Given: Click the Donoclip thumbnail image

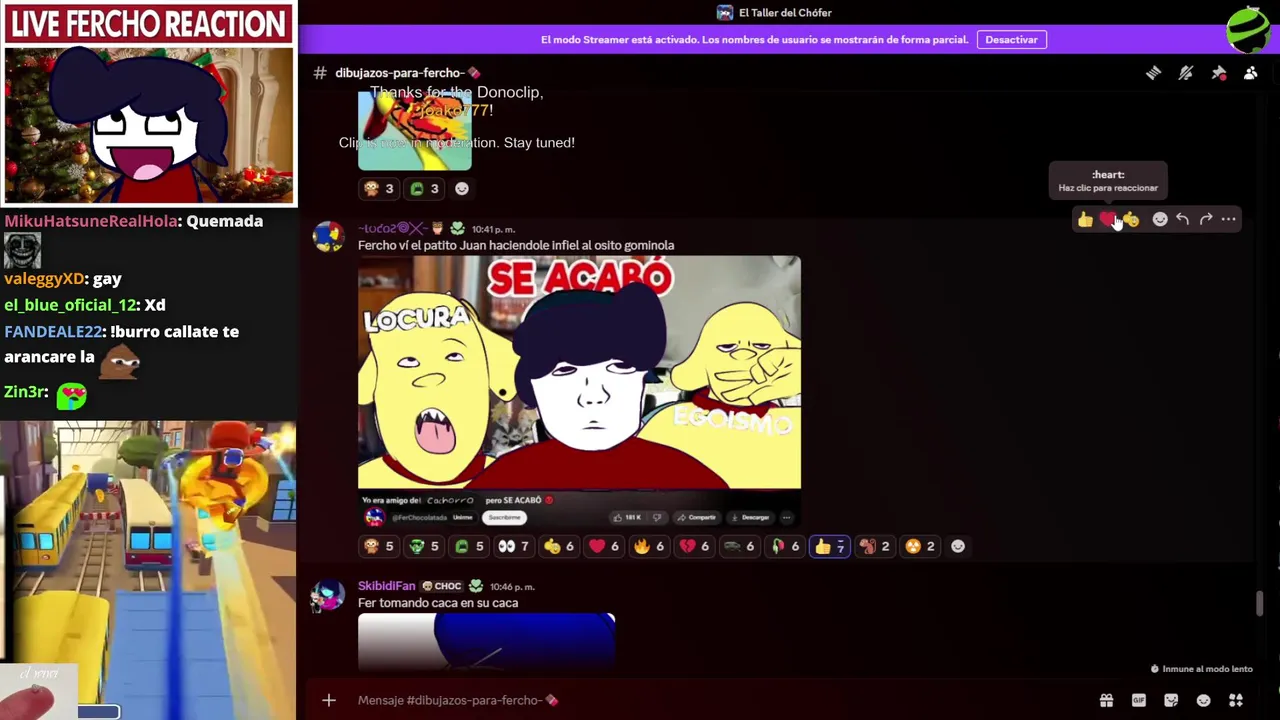Looking at the screenshot, I should [x=414, y=130].
